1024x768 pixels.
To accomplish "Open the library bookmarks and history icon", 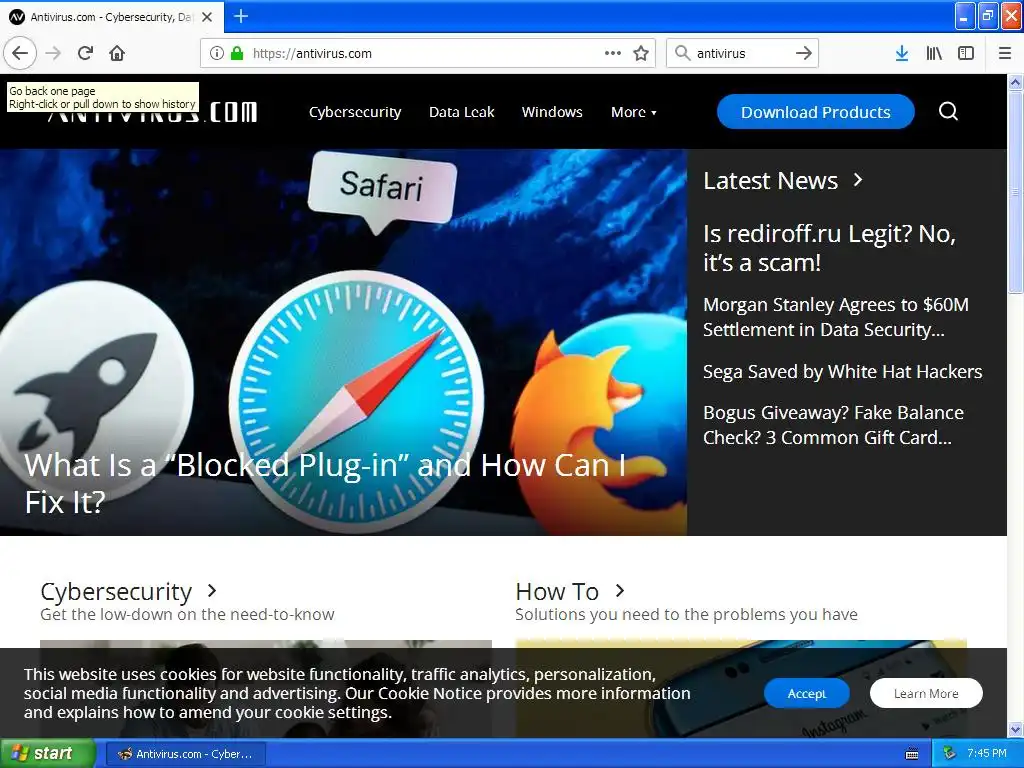I will coord(934,54).
